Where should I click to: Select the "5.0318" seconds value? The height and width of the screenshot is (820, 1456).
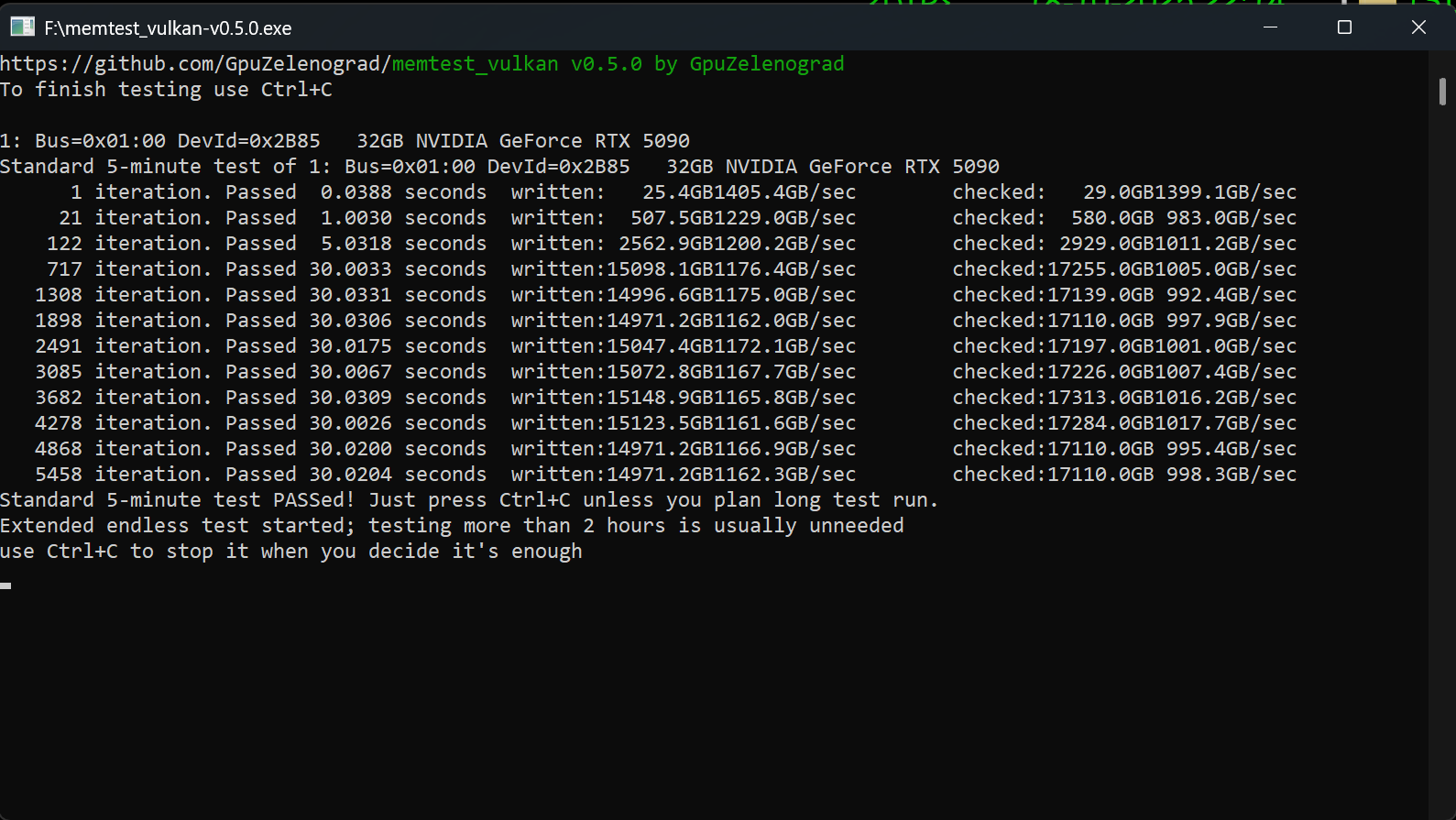click(x=356, y=244)
